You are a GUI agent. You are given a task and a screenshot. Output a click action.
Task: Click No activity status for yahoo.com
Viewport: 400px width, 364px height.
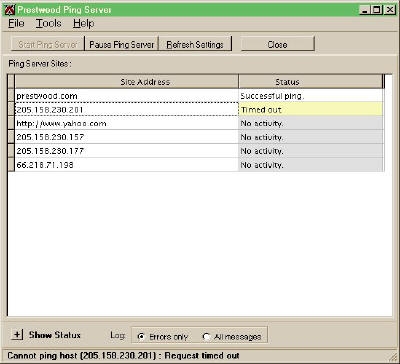coord(311,123)
